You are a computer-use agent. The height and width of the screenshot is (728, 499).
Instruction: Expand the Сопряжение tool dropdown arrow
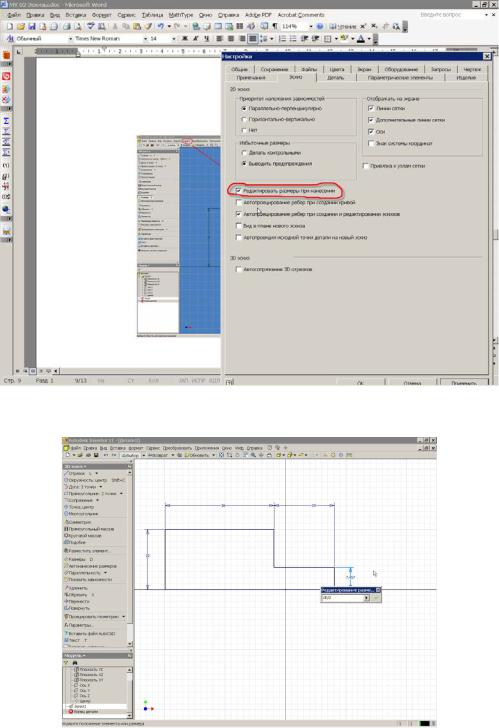97,500
